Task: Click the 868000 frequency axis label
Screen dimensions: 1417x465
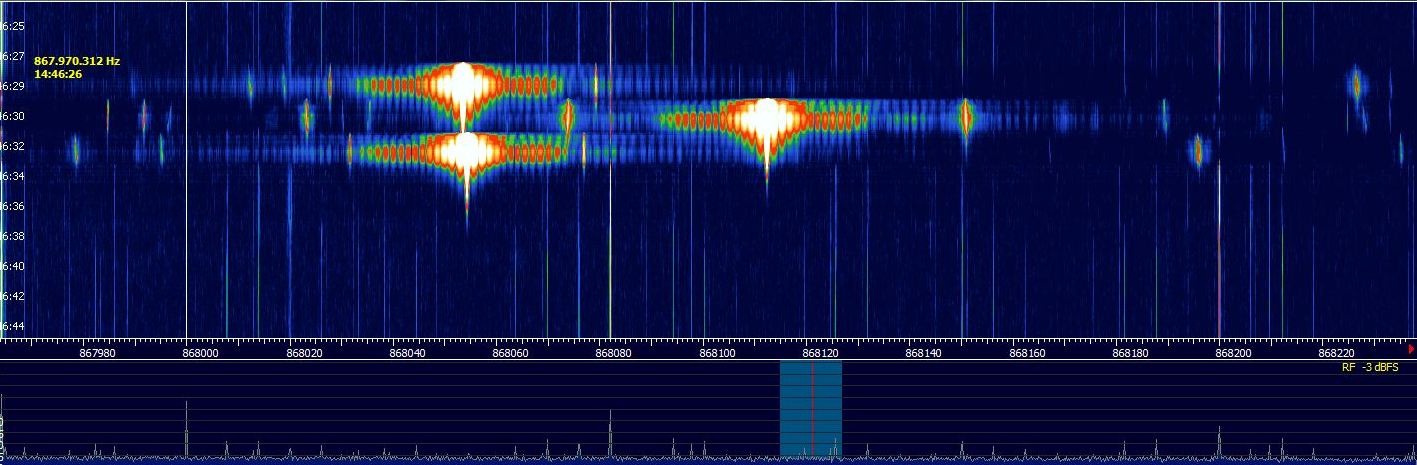Action: click(200, 352)
